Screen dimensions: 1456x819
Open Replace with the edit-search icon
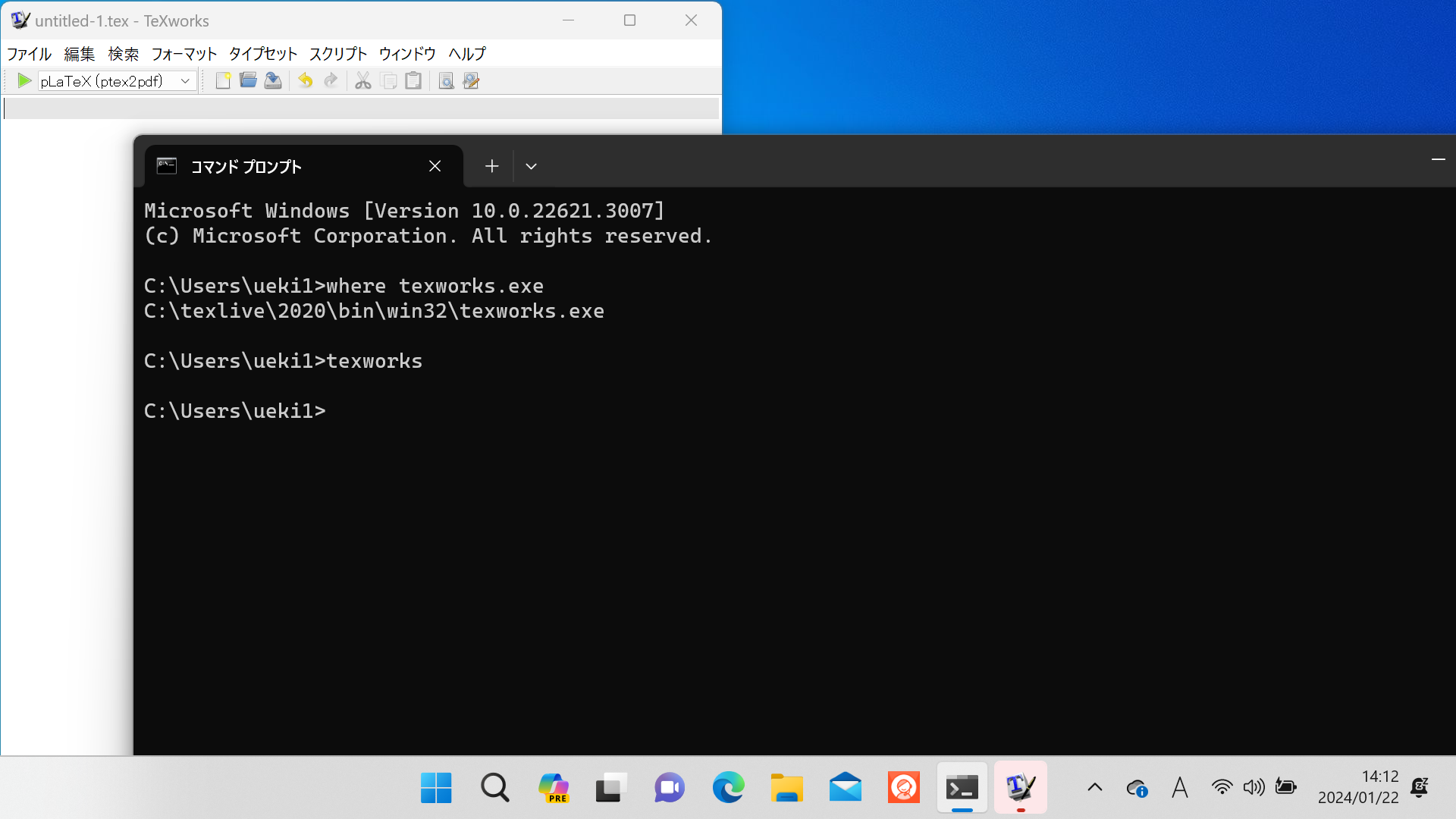coord(470,80)
